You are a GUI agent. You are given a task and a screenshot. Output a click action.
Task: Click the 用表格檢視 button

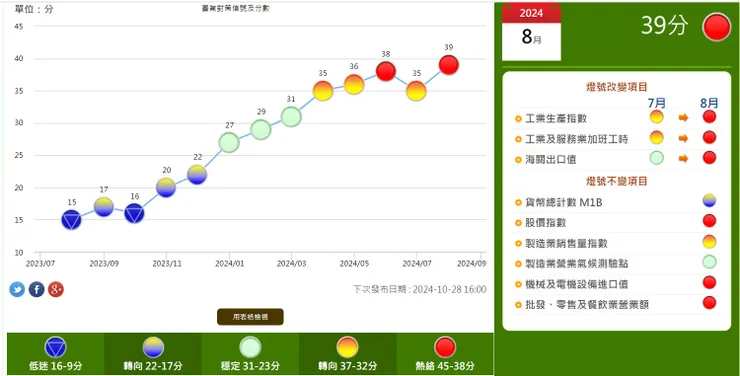tap(250, 317)
